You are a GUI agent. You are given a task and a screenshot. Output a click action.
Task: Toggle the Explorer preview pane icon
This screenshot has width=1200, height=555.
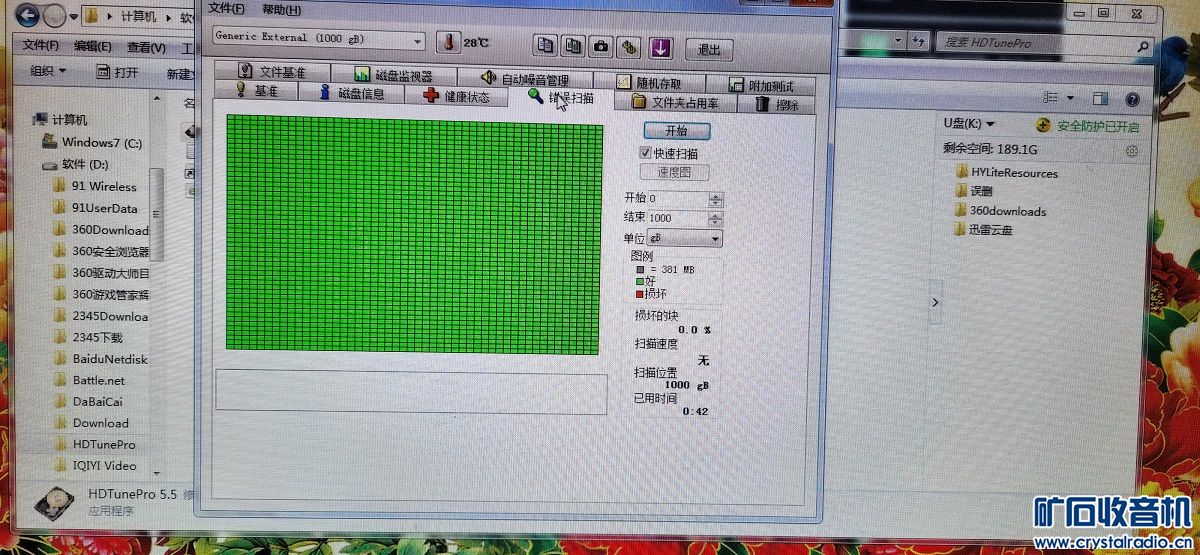(x=1100, y=99)
